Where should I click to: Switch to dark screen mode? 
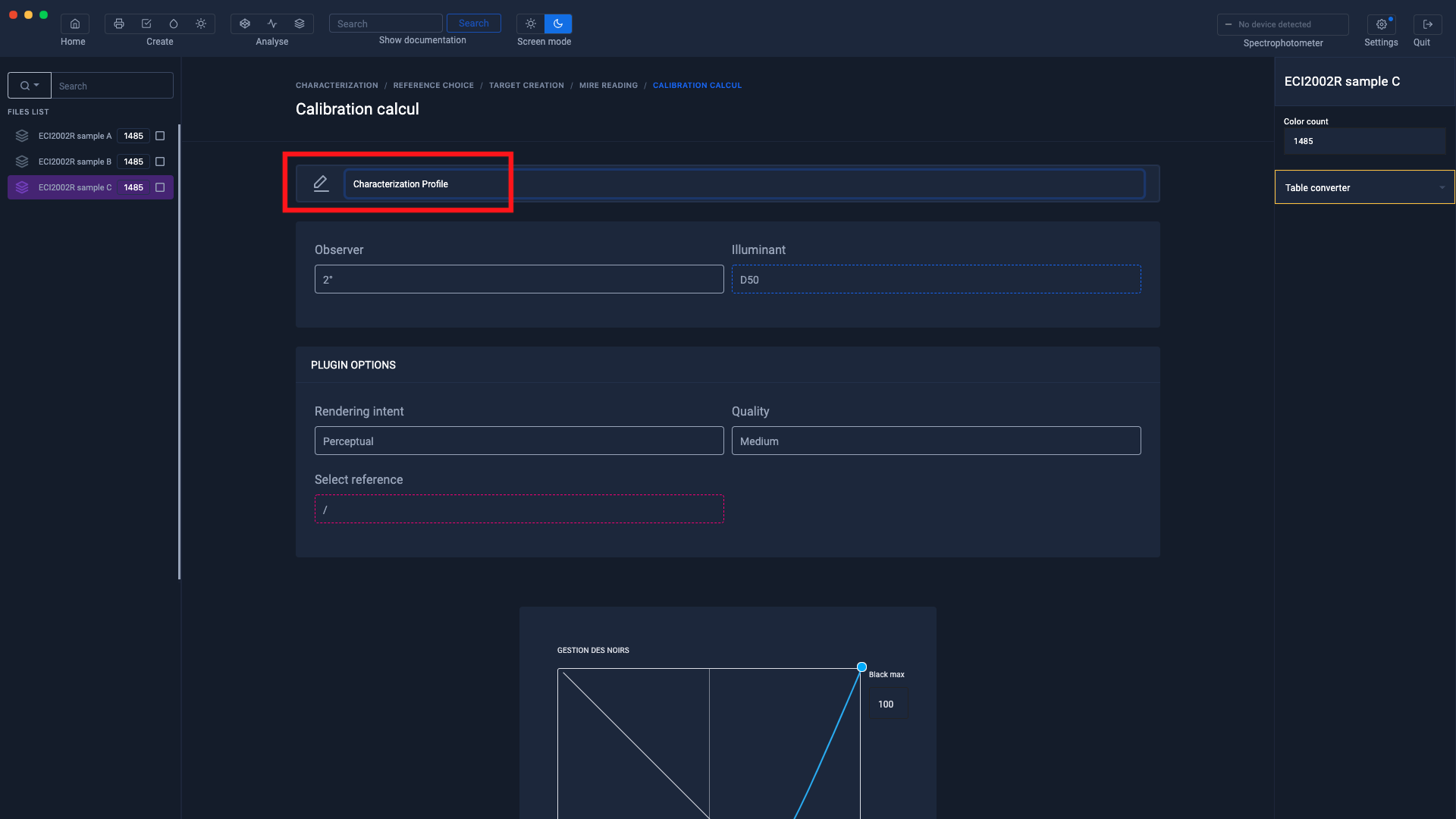click(x=558, y=24)
